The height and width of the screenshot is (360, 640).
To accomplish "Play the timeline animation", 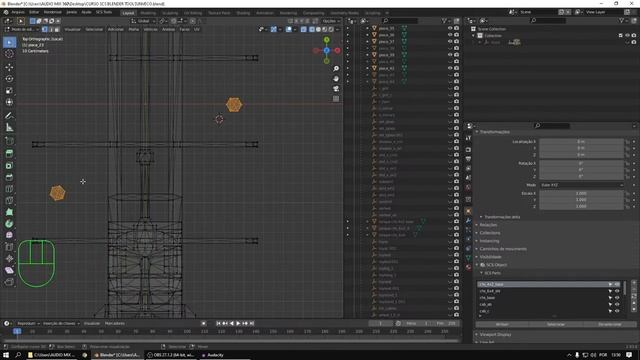I will tap(238, 323).
